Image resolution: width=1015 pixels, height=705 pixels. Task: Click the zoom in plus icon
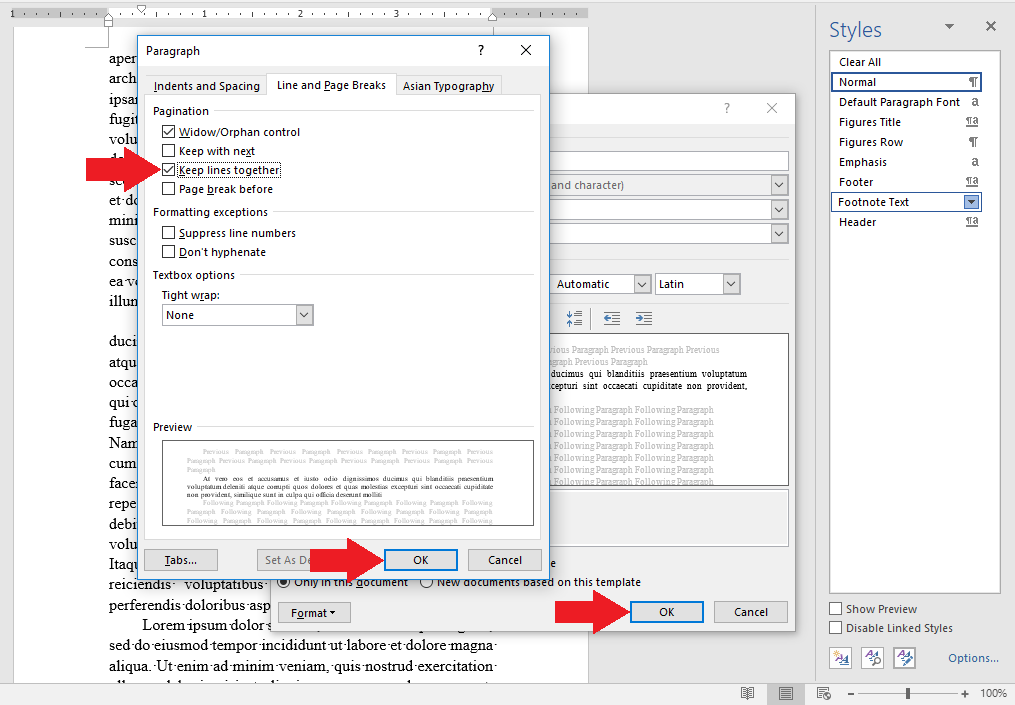click(x=965, y=693)
